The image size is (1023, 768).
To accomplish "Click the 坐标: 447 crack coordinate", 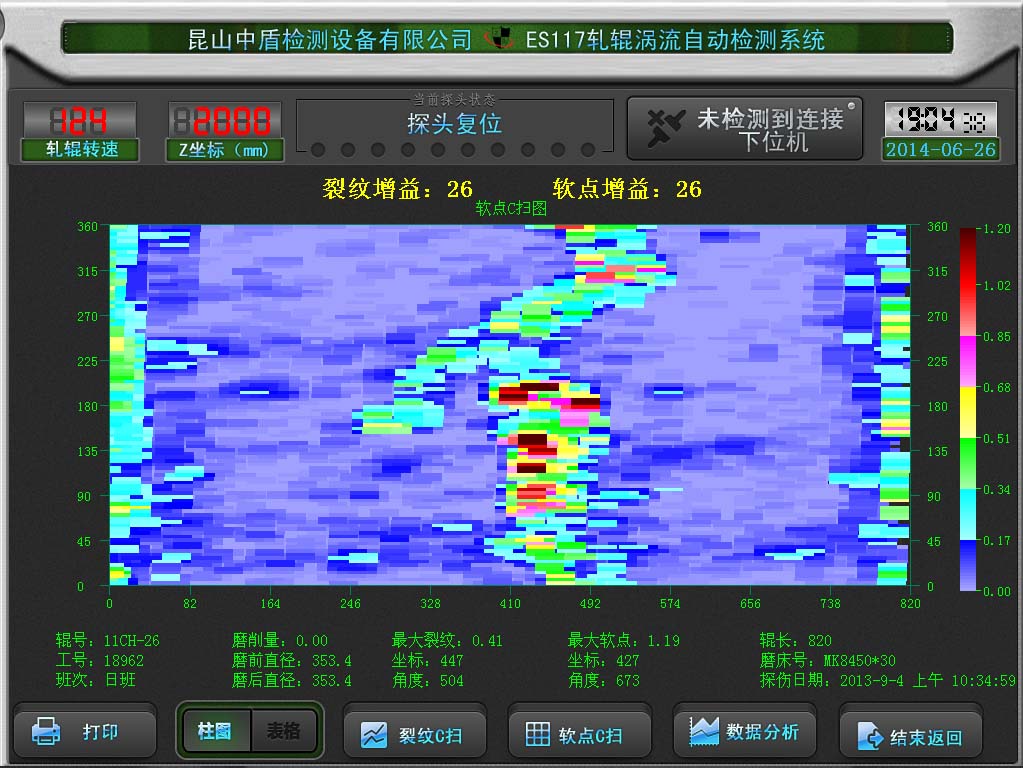I will click(428, 660).
